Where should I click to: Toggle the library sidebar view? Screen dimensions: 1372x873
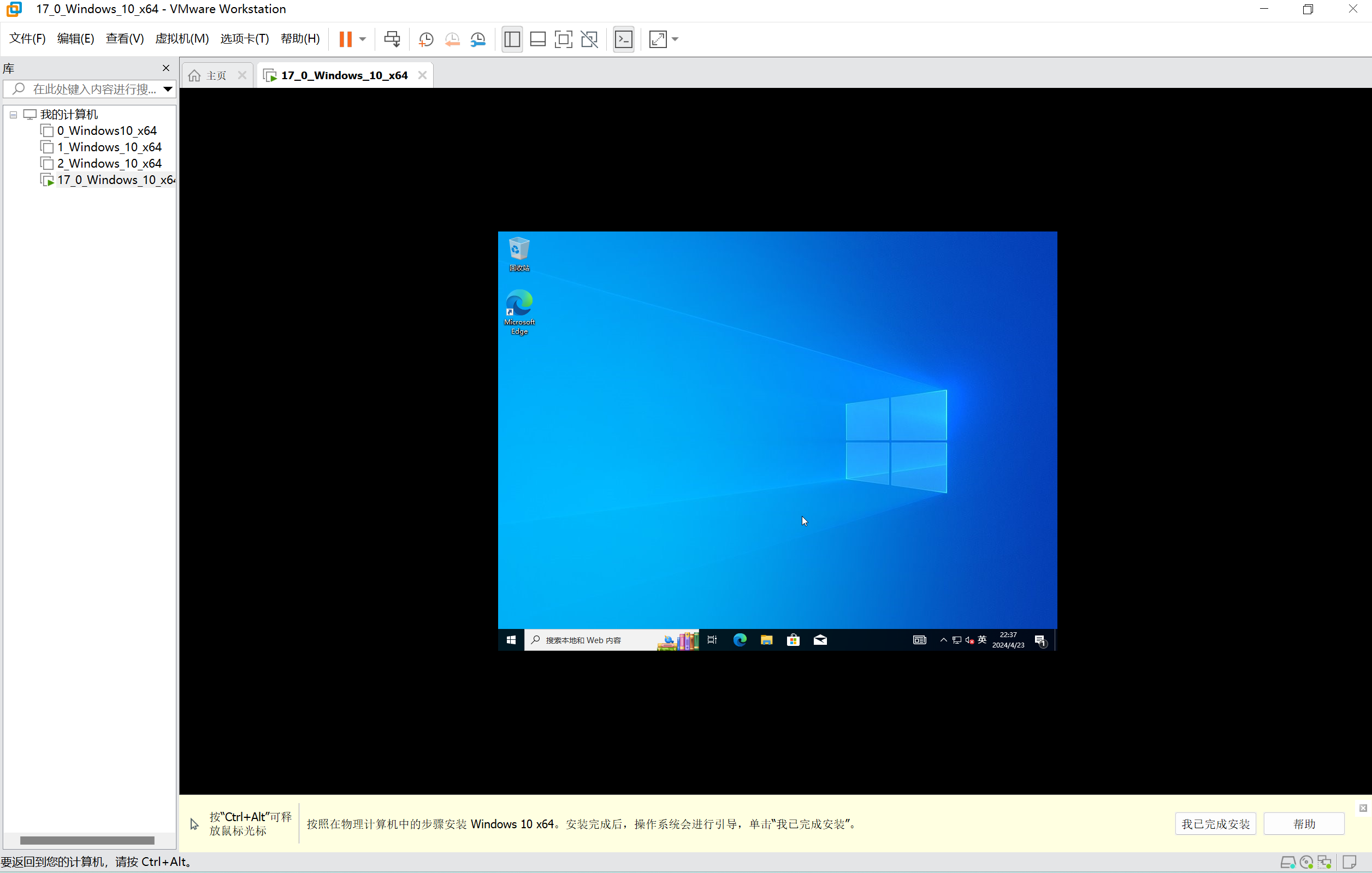tap(512, 39)
